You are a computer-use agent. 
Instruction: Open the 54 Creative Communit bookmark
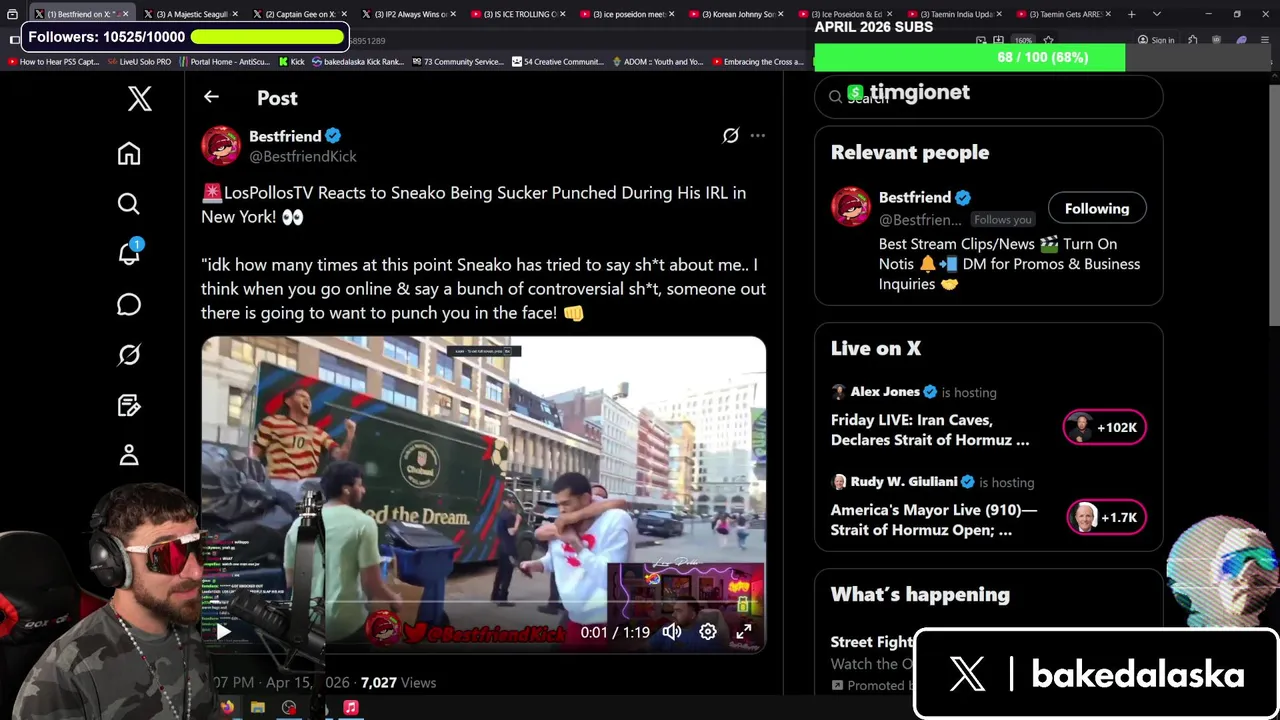[x=558, y=62]
